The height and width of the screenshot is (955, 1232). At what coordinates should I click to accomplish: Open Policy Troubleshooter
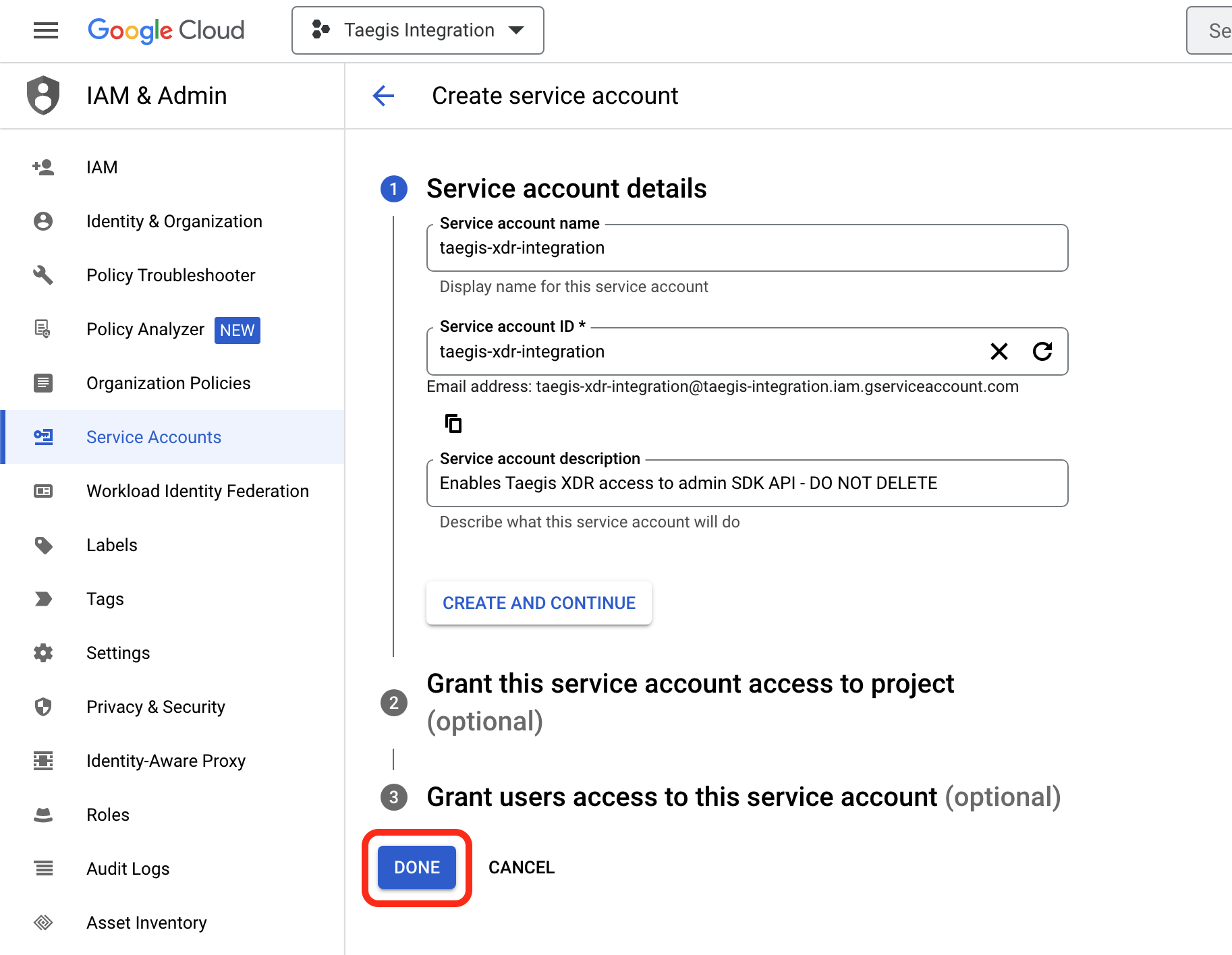coord(172,275)
